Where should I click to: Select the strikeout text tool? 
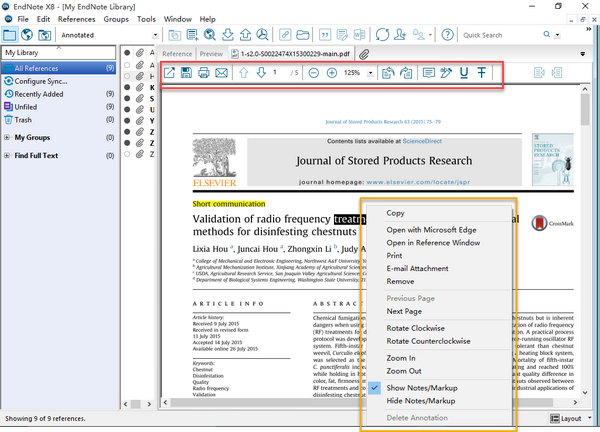[482, 73]
